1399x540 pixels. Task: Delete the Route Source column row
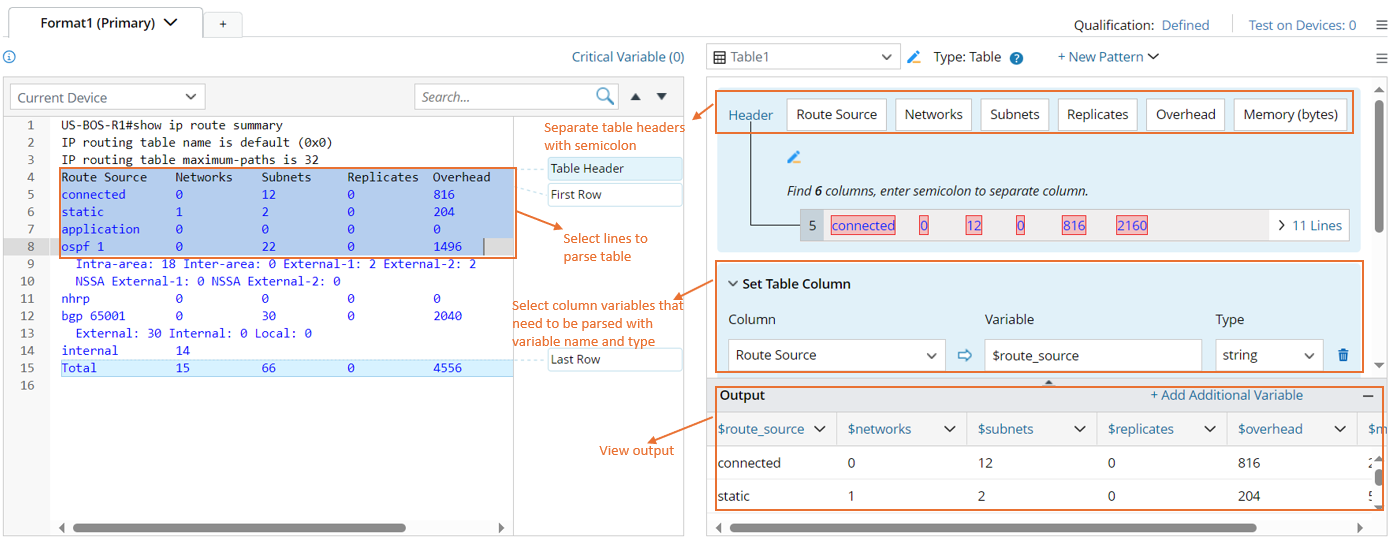click(1343, 355)
